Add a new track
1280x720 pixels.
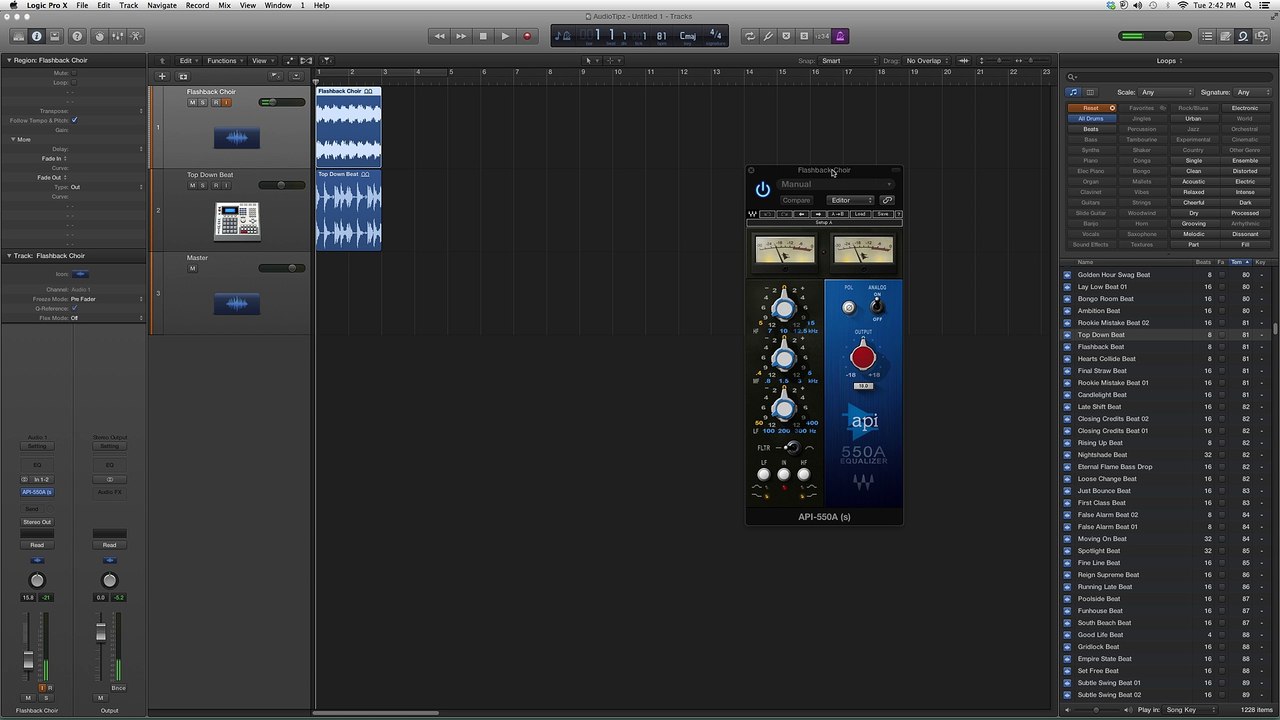coord(162,76)
